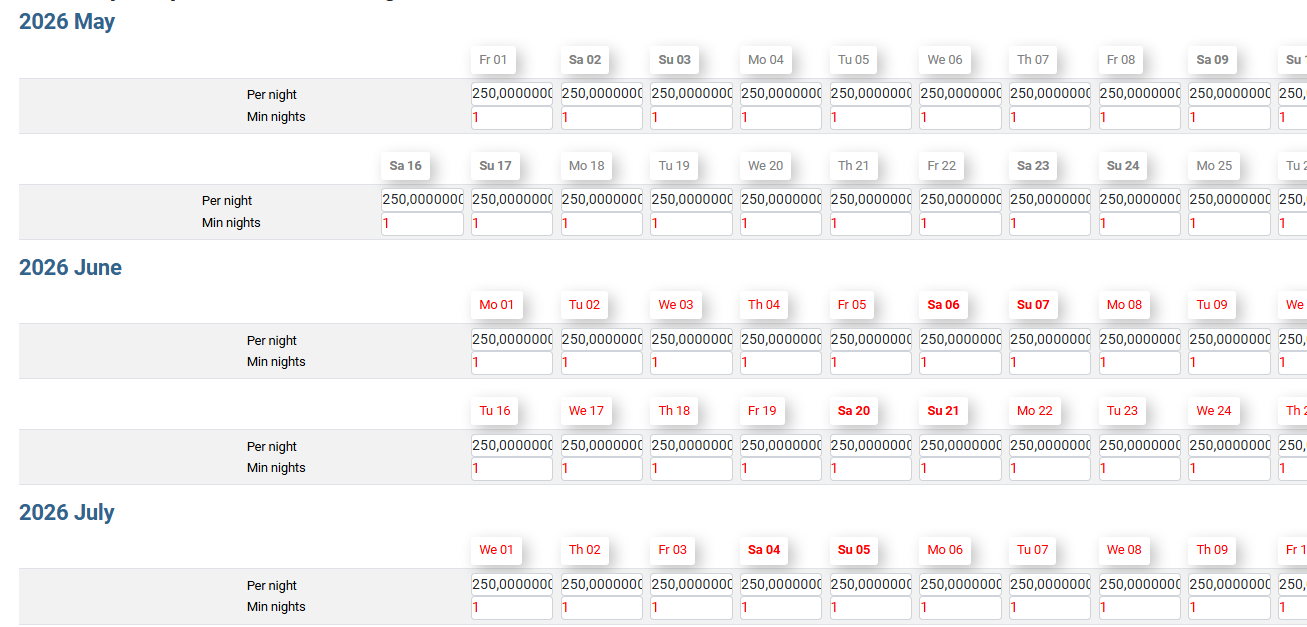Viewport: 1307px width, 627px height.
Task: Edit per night price for Sa 16 May
Action: pos(422,200)
